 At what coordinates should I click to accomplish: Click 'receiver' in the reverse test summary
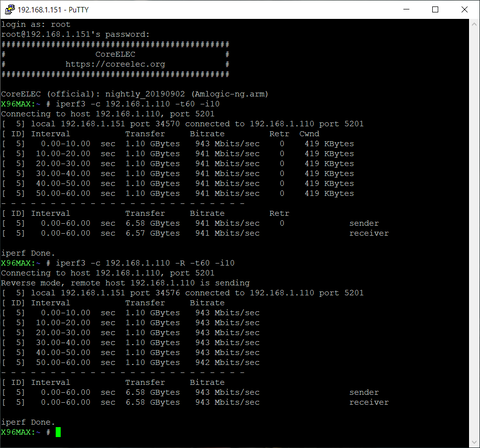tap(369, 402)
